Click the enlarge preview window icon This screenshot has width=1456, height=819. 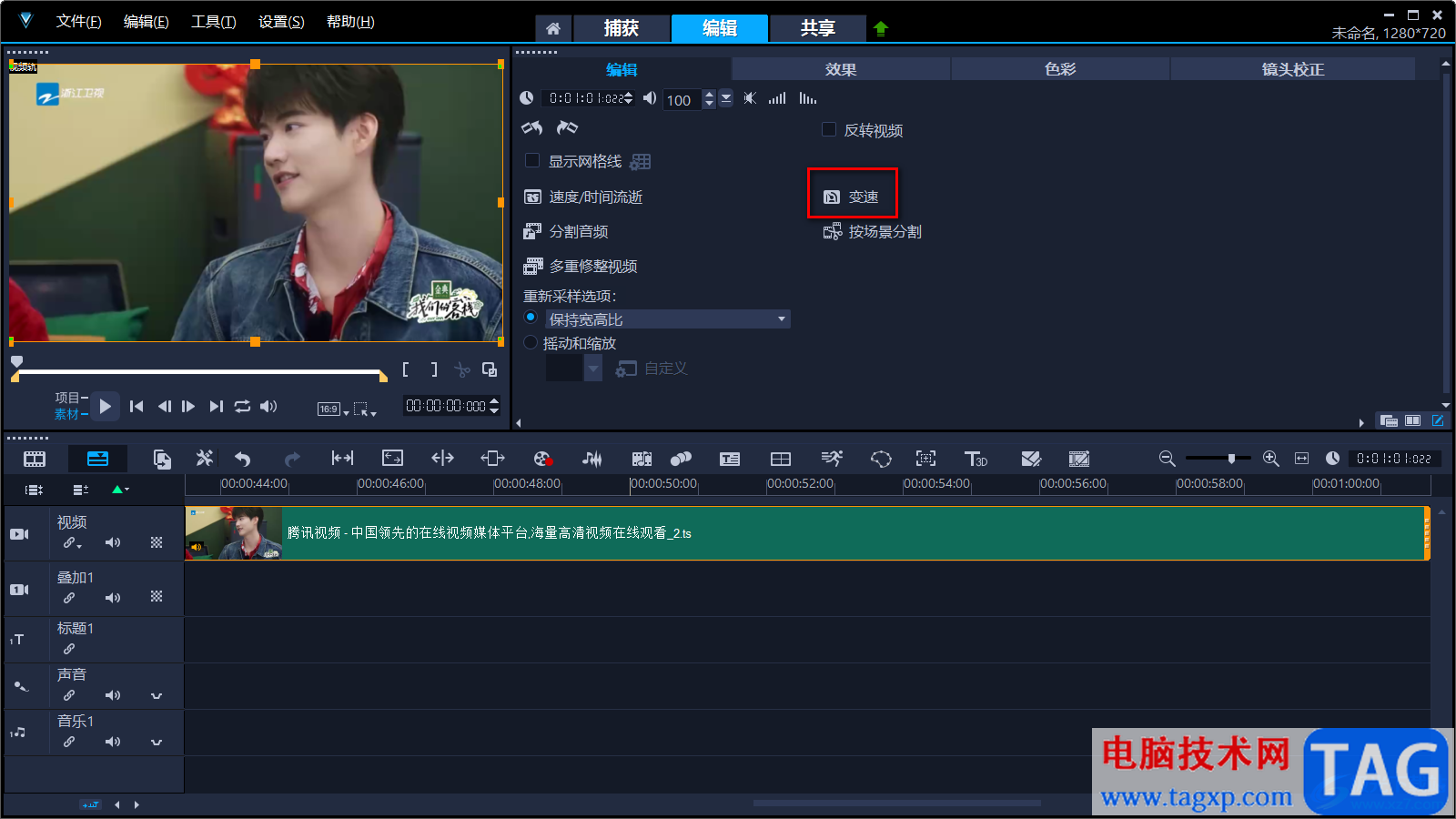point(490,369)
